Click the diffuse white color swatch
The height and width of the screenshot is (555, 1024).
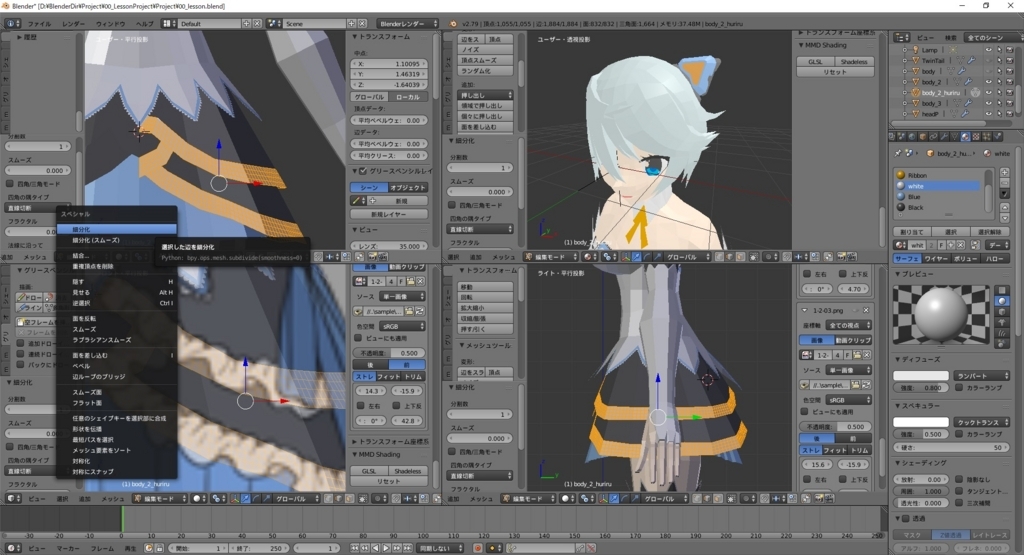pyautogui.click(x=920, y=376)
